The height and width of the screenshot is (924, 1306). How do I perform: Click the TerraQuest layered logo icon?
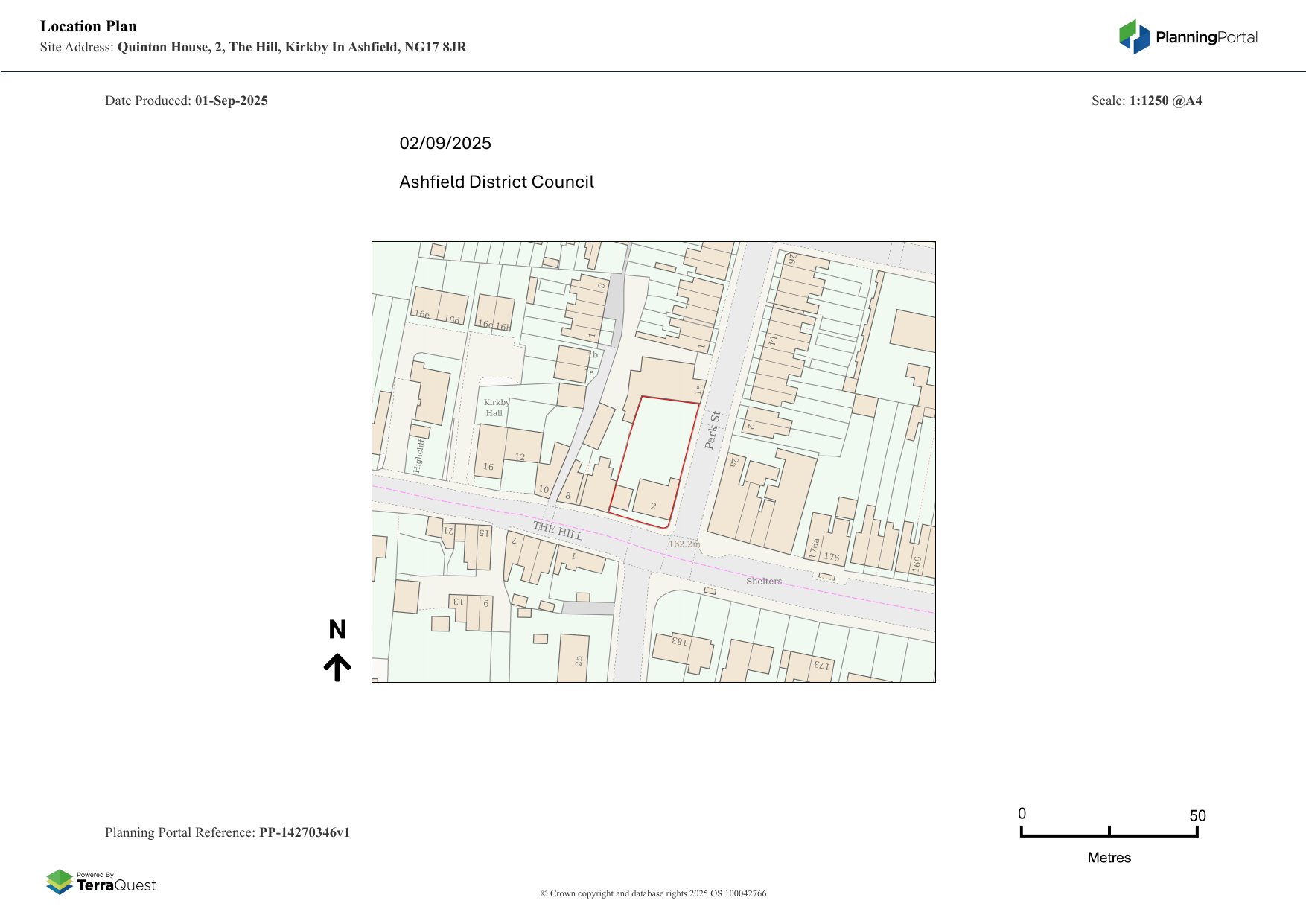pyautogui.click(x=60, y=882)
